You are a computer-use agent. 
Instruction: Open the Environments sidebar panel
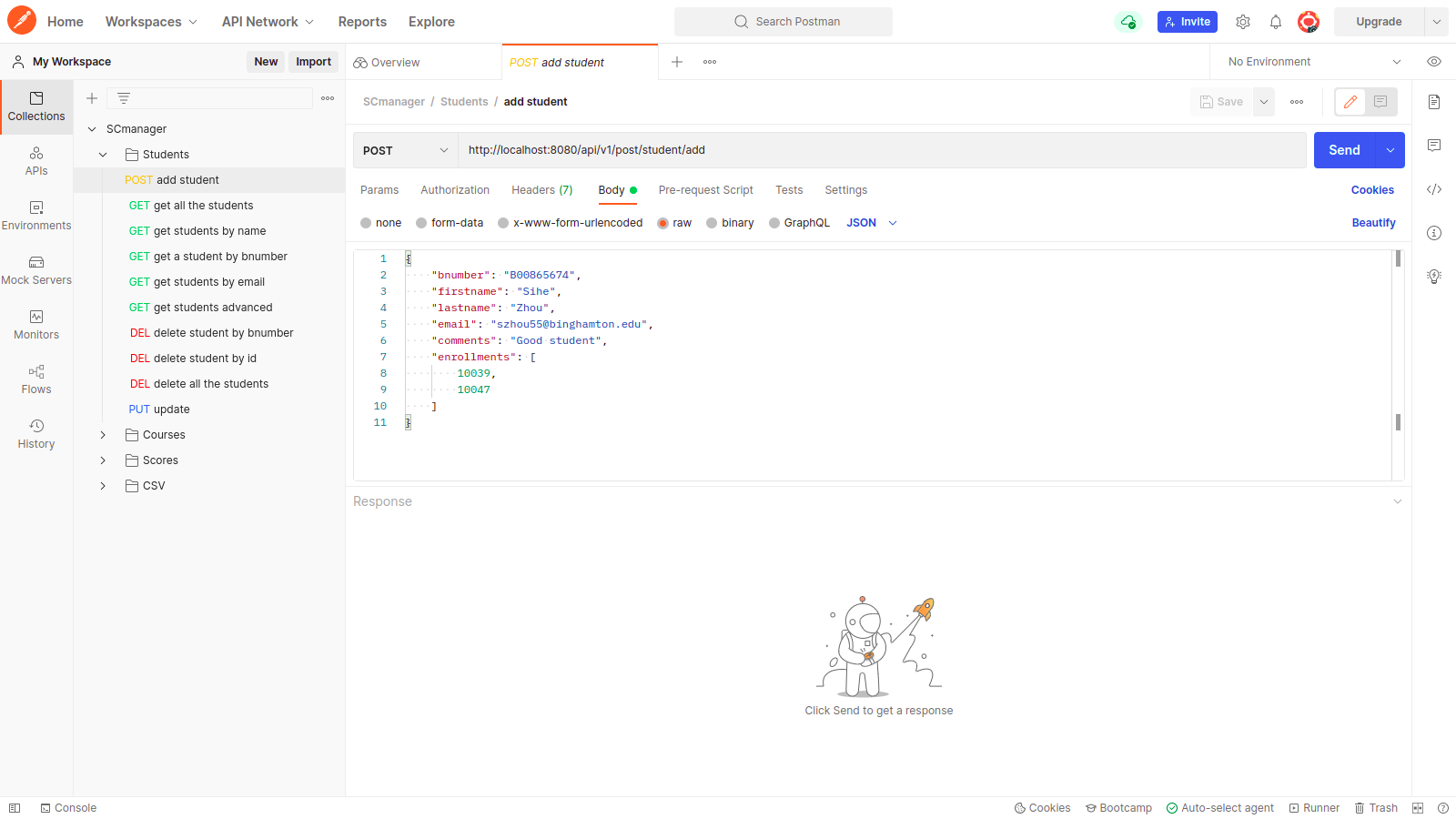tap(36, 216)
